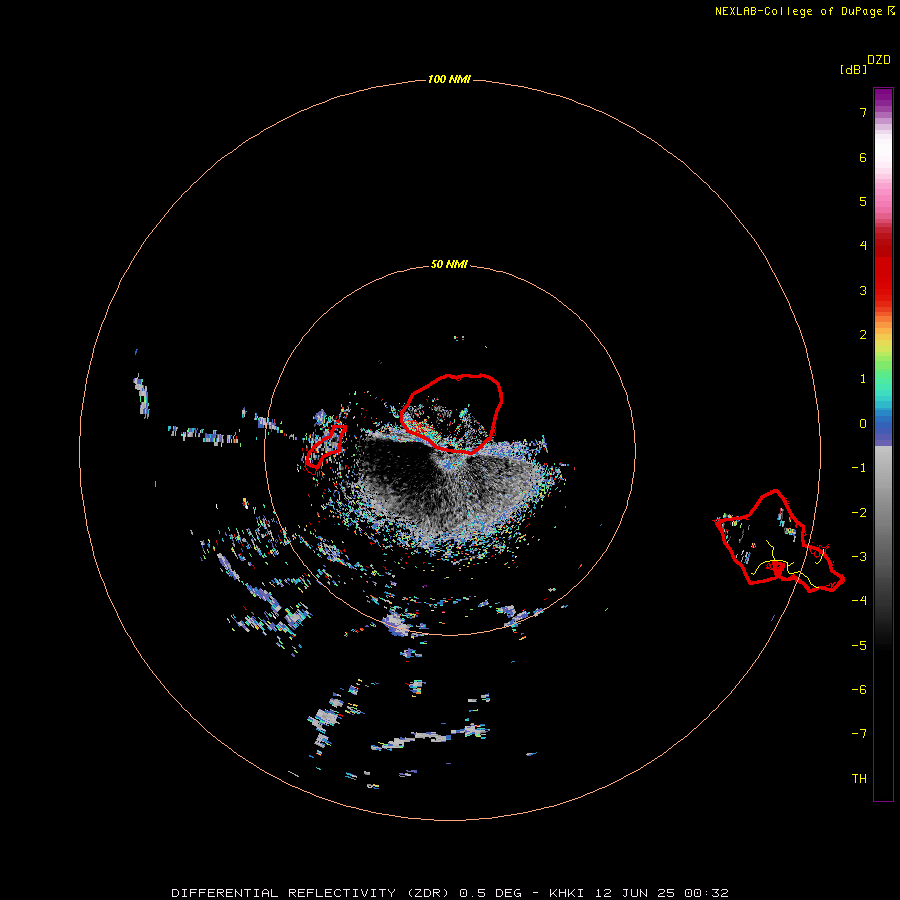Click the -7 value on the dB scale
Viewport: 900px width, 900px height.
coord(859,734)
